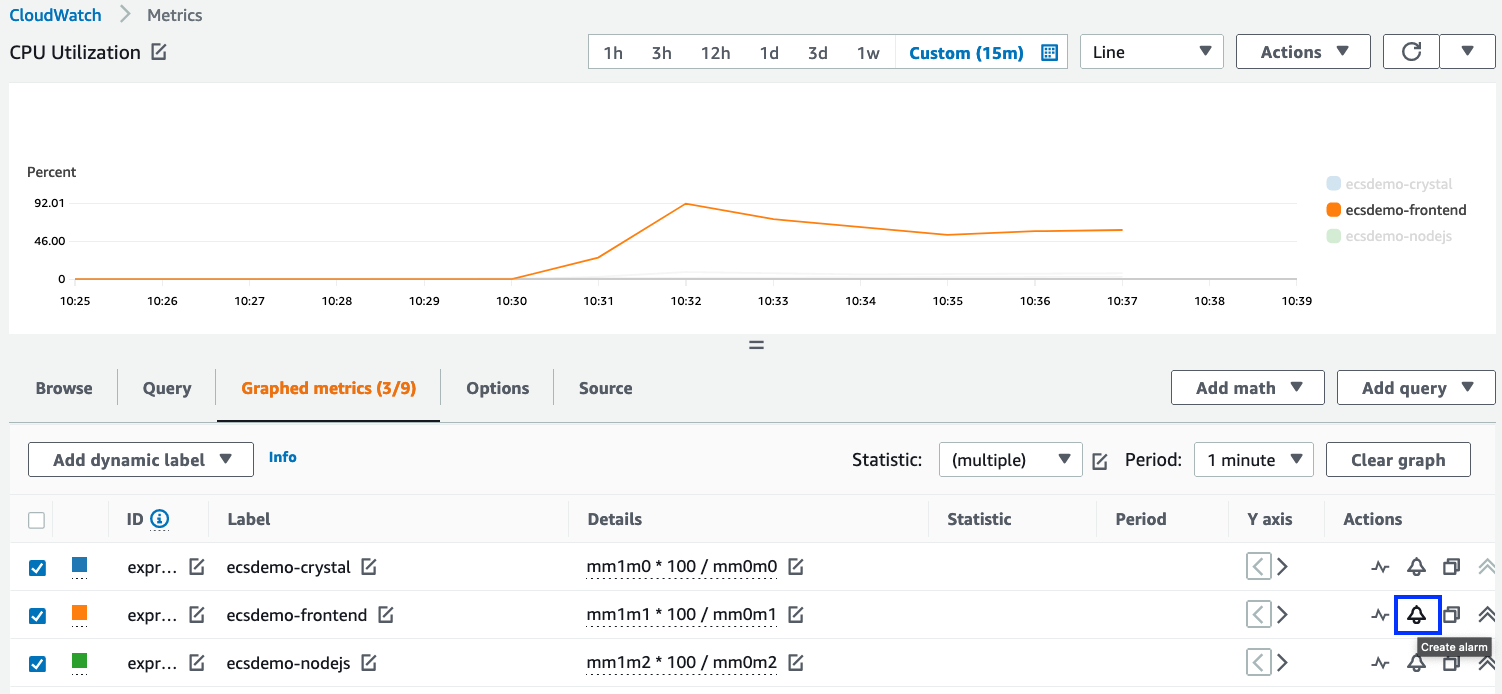Switch to the Browse tab

pyautogui.click(x=63, y=388)
